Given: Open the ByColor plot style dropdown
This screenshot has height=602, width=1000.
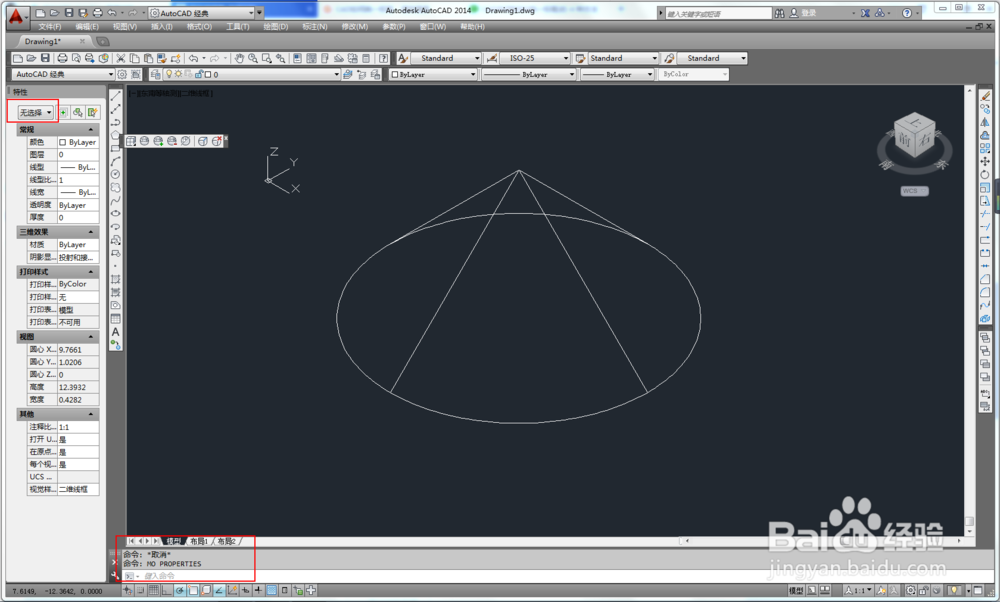Looking at the screenshot, I should coord(694,75).
